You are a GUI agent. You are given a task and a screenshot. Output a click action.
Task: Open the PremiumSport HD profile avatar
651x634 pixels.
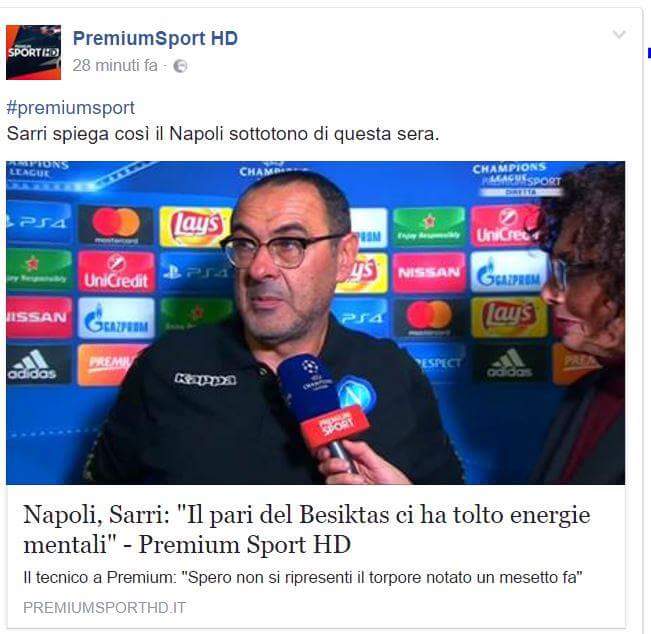(33, 52)
